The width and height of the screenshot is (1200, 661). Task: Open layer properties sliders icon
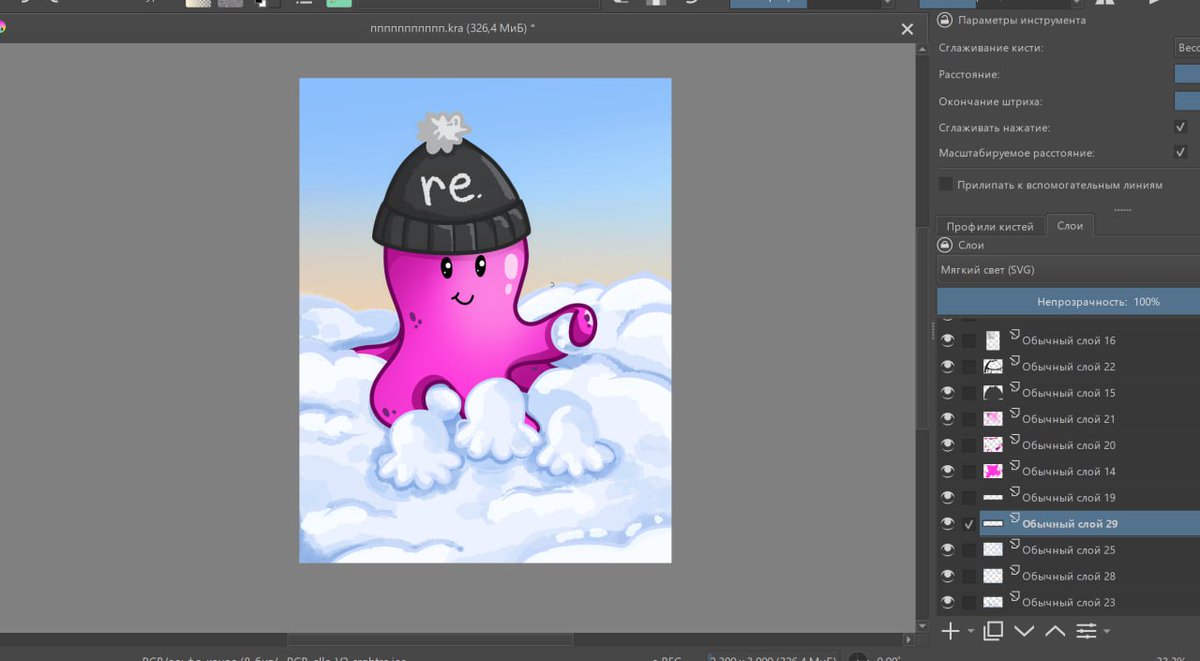pyautogui.click(x=1086, y=631)
